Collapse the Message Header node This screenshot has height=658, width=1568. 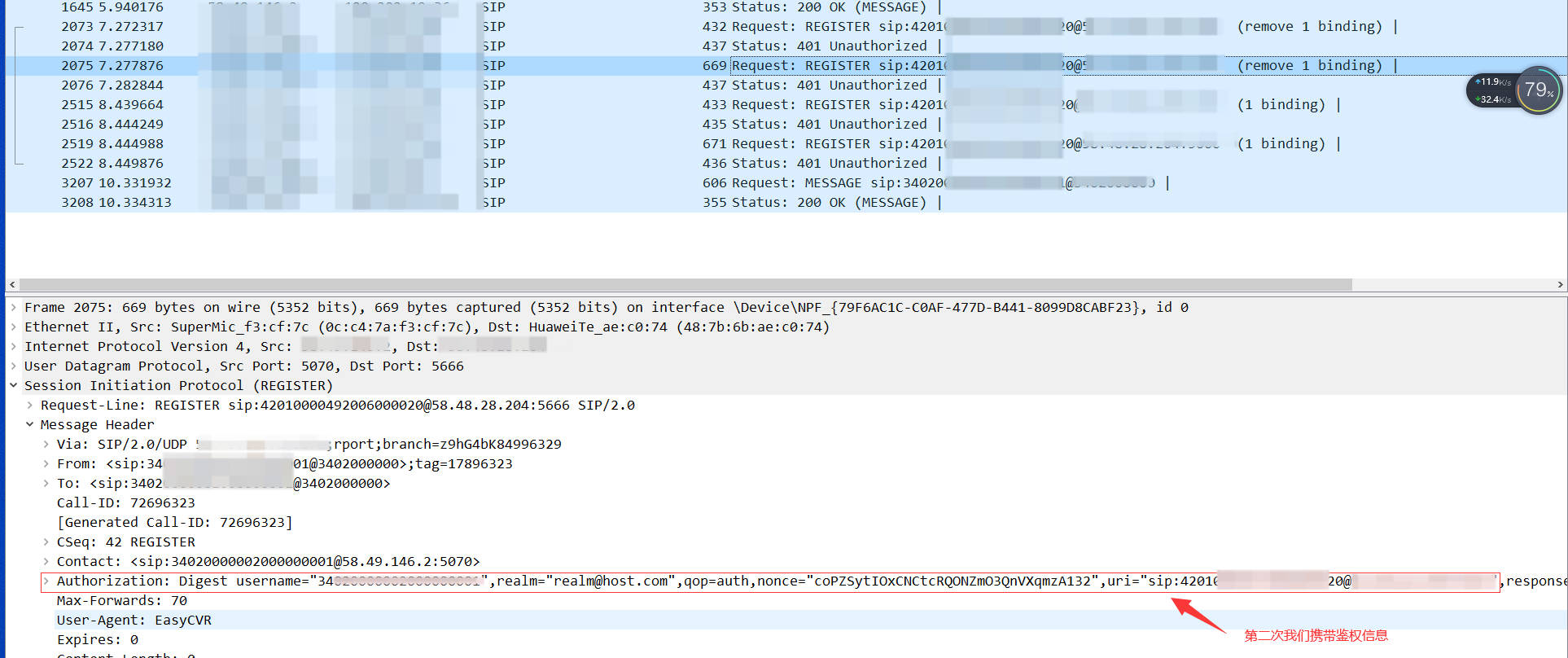(30, 425)
